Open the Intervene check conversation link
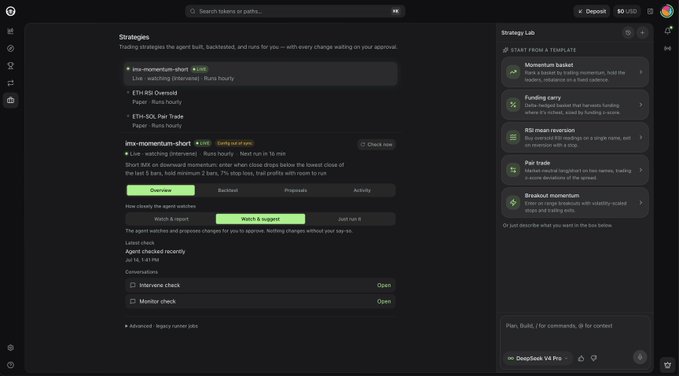This screenshot has width=679, height=376. [x=384, y=285]
